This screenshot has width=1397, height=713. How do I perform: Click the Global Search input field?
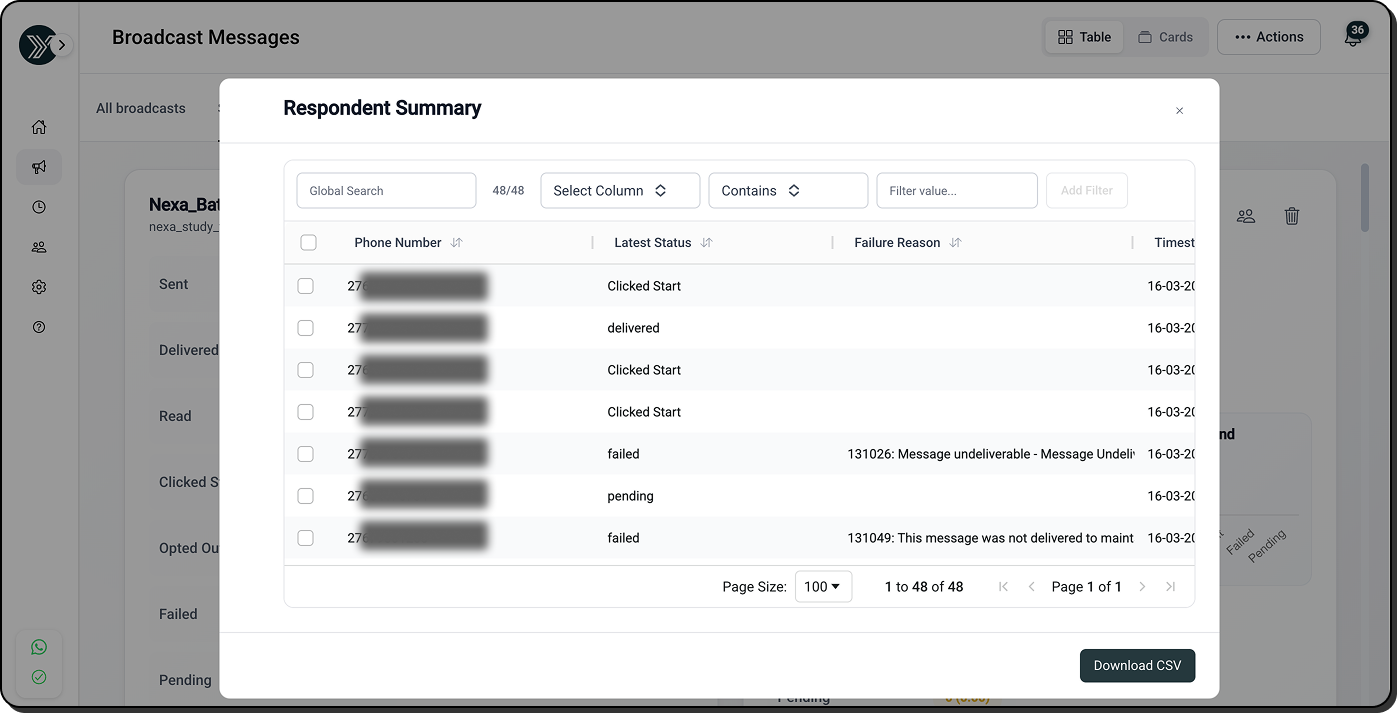386,191
